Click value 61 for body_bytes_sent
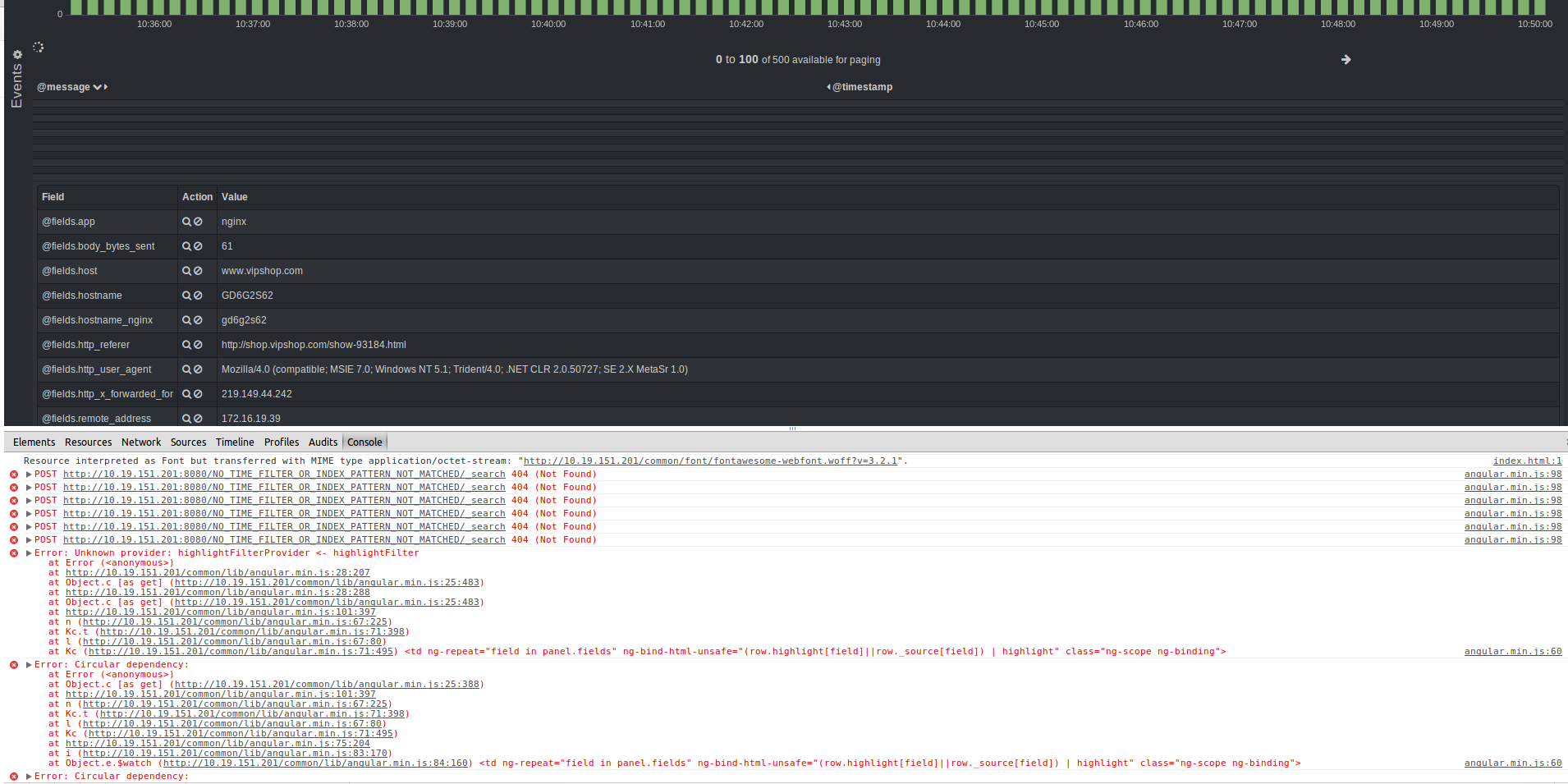 tap(227, 246)
